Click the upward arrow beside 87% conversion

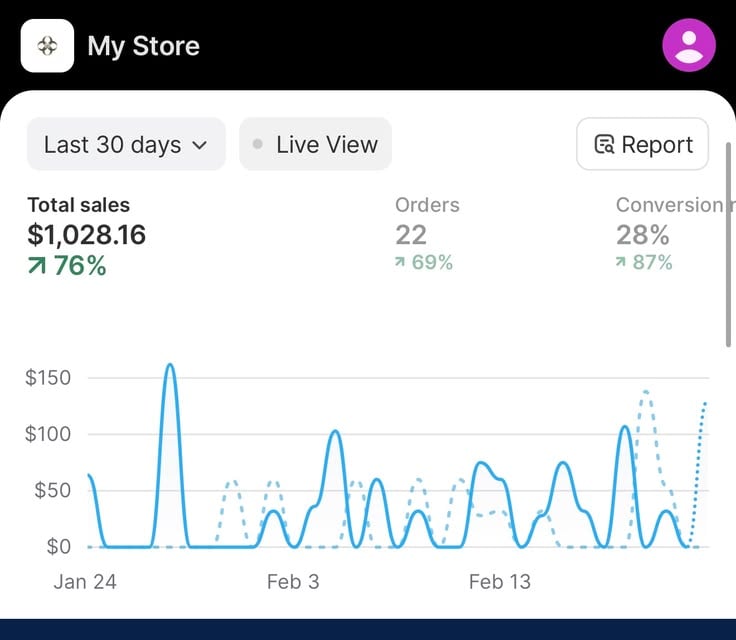point(621,262)
